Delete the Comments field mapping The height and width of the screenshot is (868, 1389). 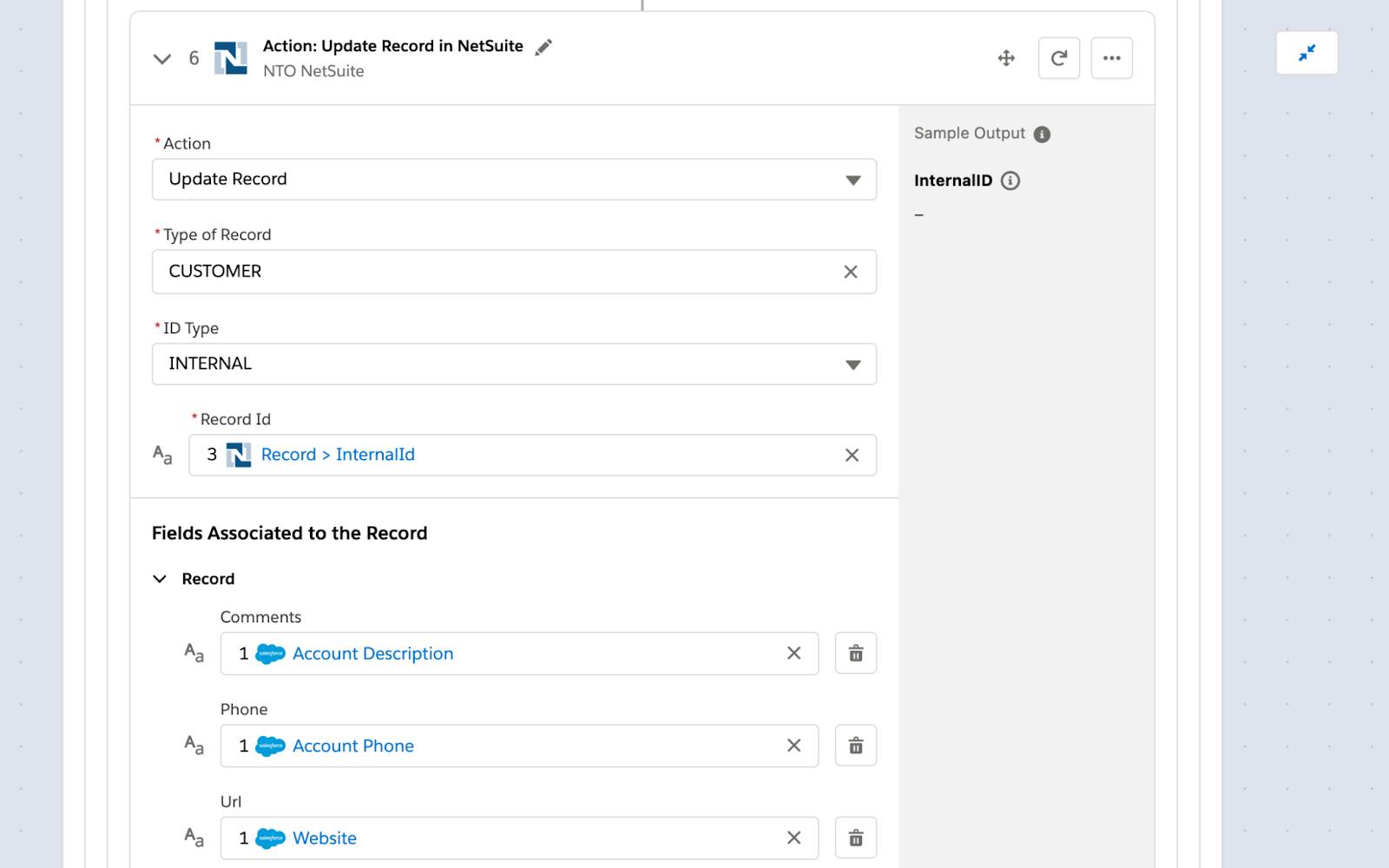click(855, 654)
